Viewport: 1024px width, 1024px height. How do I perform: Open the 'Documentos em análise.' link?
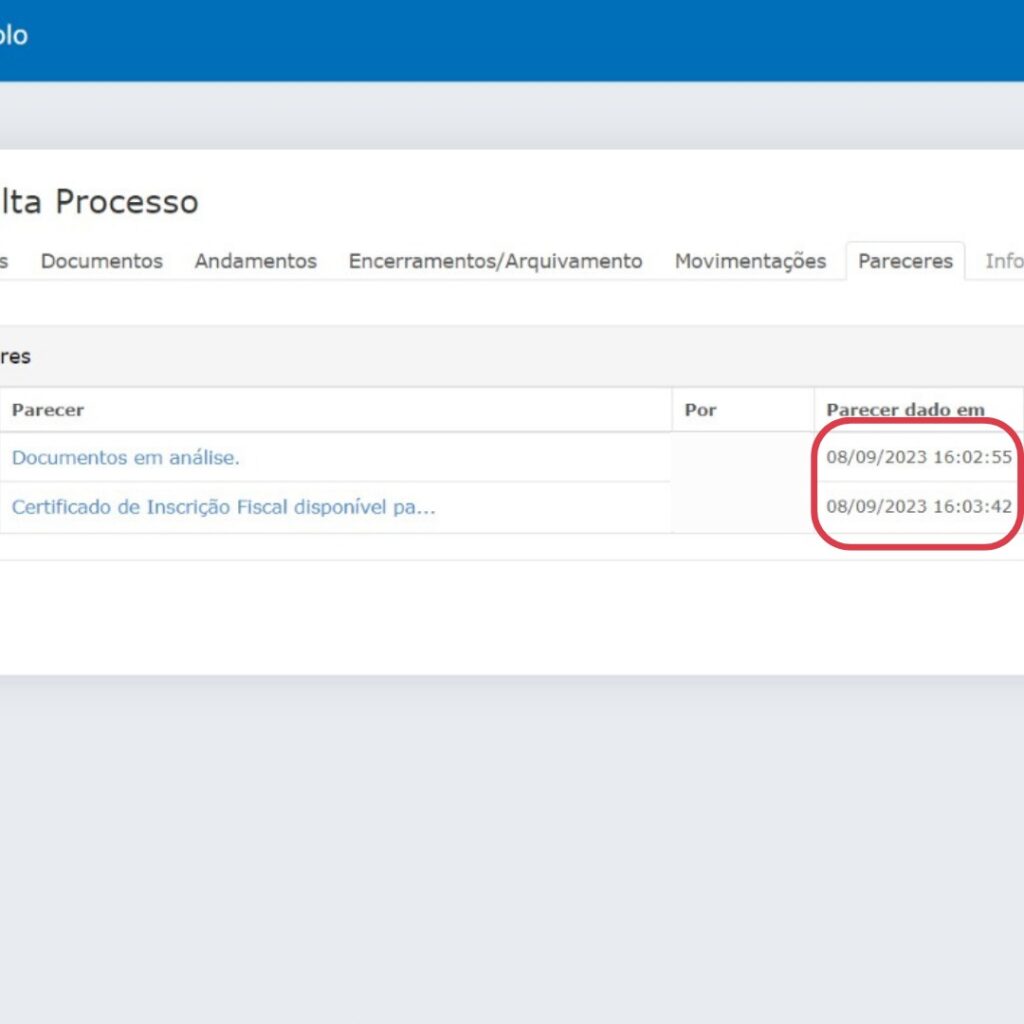(x=125, y=458)
